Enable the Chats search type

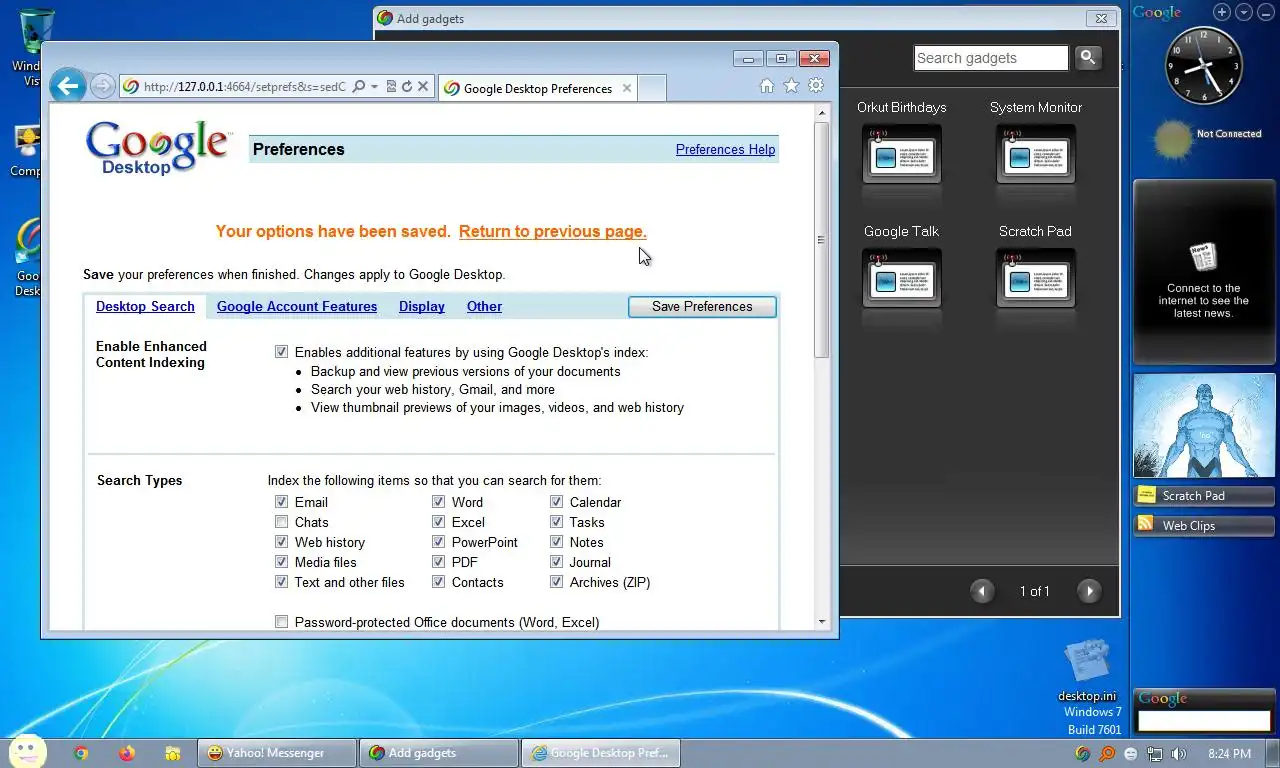(281, 522)
